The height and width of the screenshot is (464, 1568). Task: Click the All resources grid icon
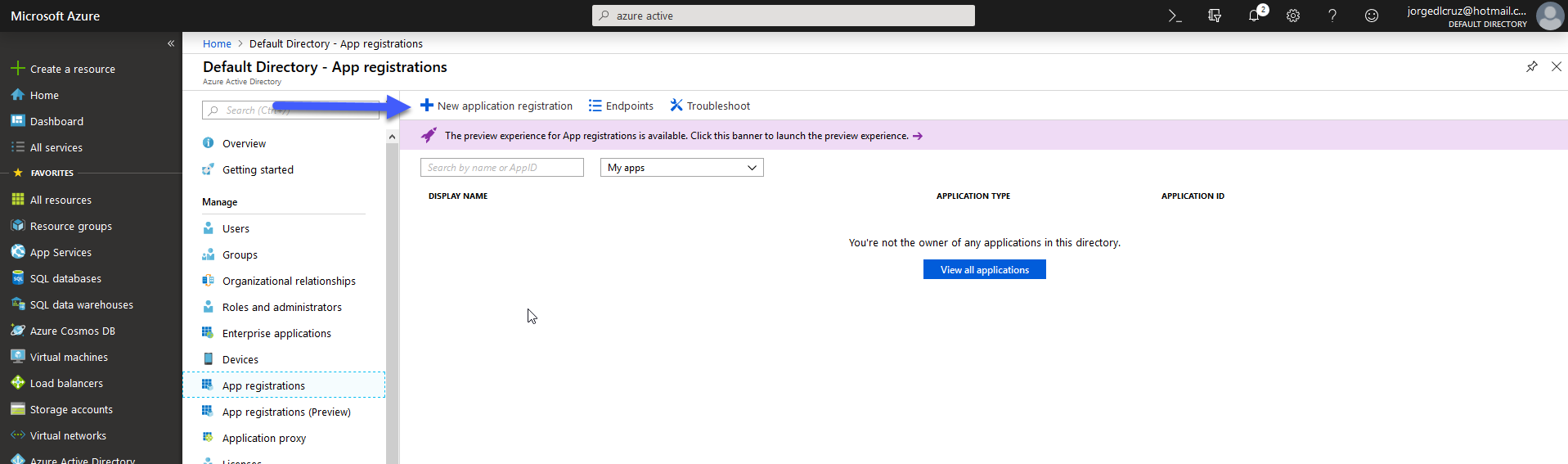[18, 200]
